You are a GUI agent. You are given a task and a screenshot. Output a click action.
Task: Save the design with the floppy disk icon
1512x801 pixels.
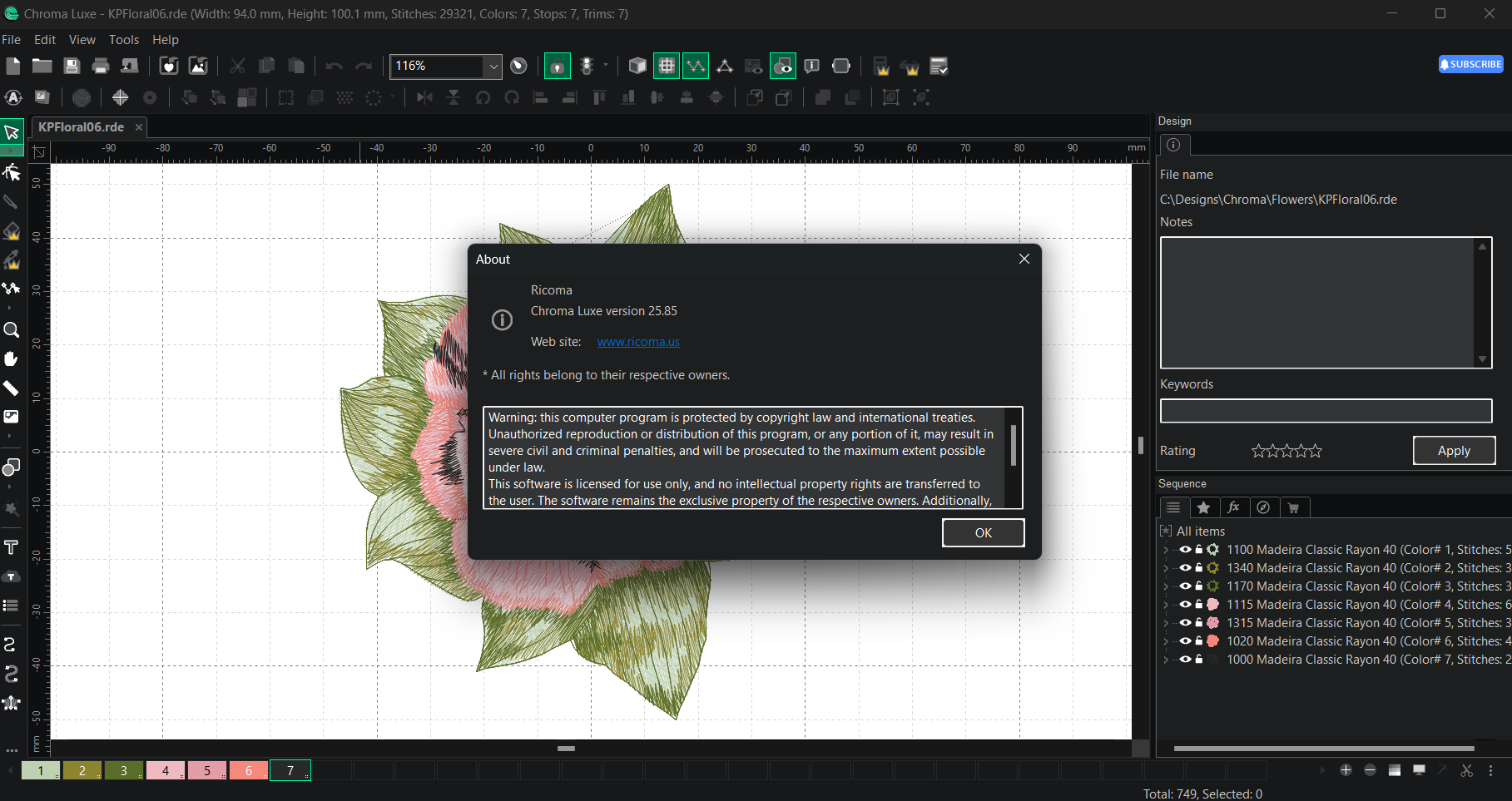[72, 66]
